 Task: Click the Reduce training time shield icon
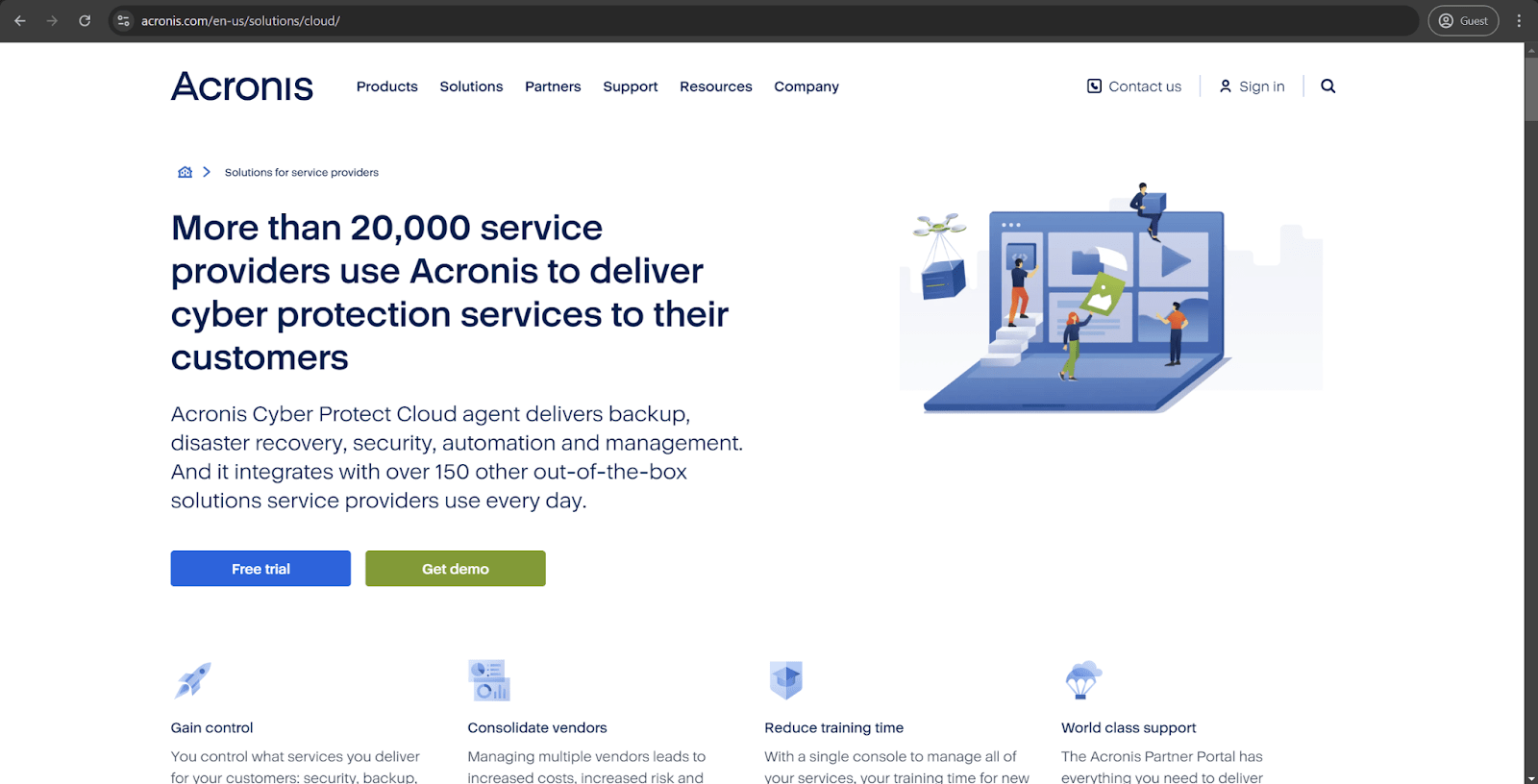pos(785,680)
